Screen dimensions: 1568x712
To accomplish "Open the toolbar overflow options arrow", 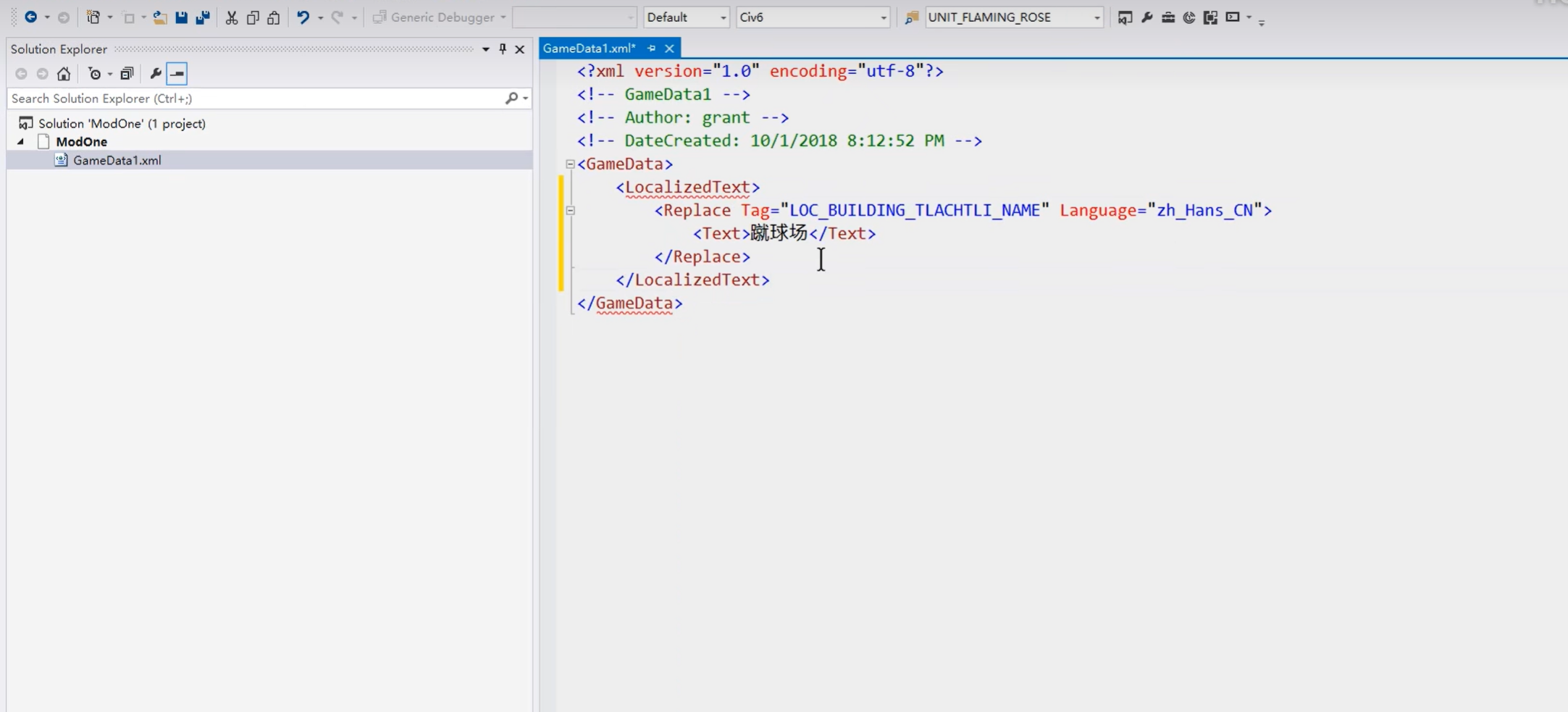I will [x=1262, y=22].
